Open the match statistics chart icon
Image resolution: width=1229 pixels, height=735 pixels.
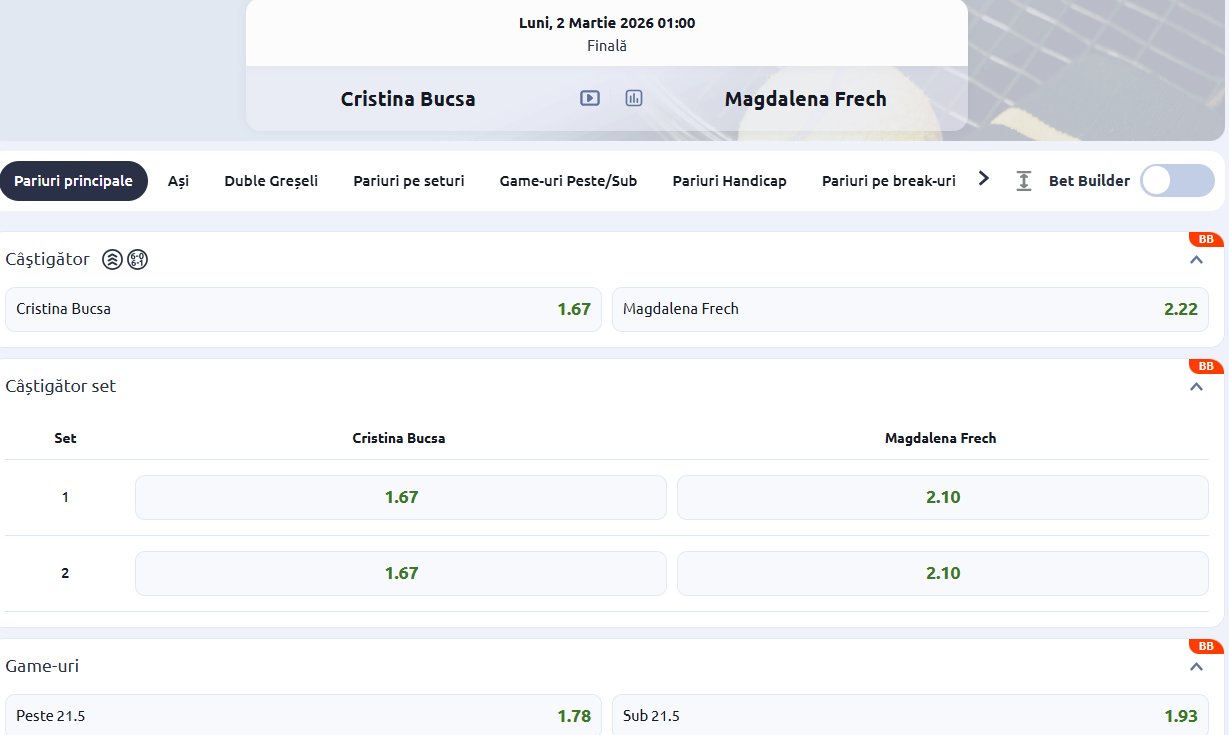tap(634, 98)
